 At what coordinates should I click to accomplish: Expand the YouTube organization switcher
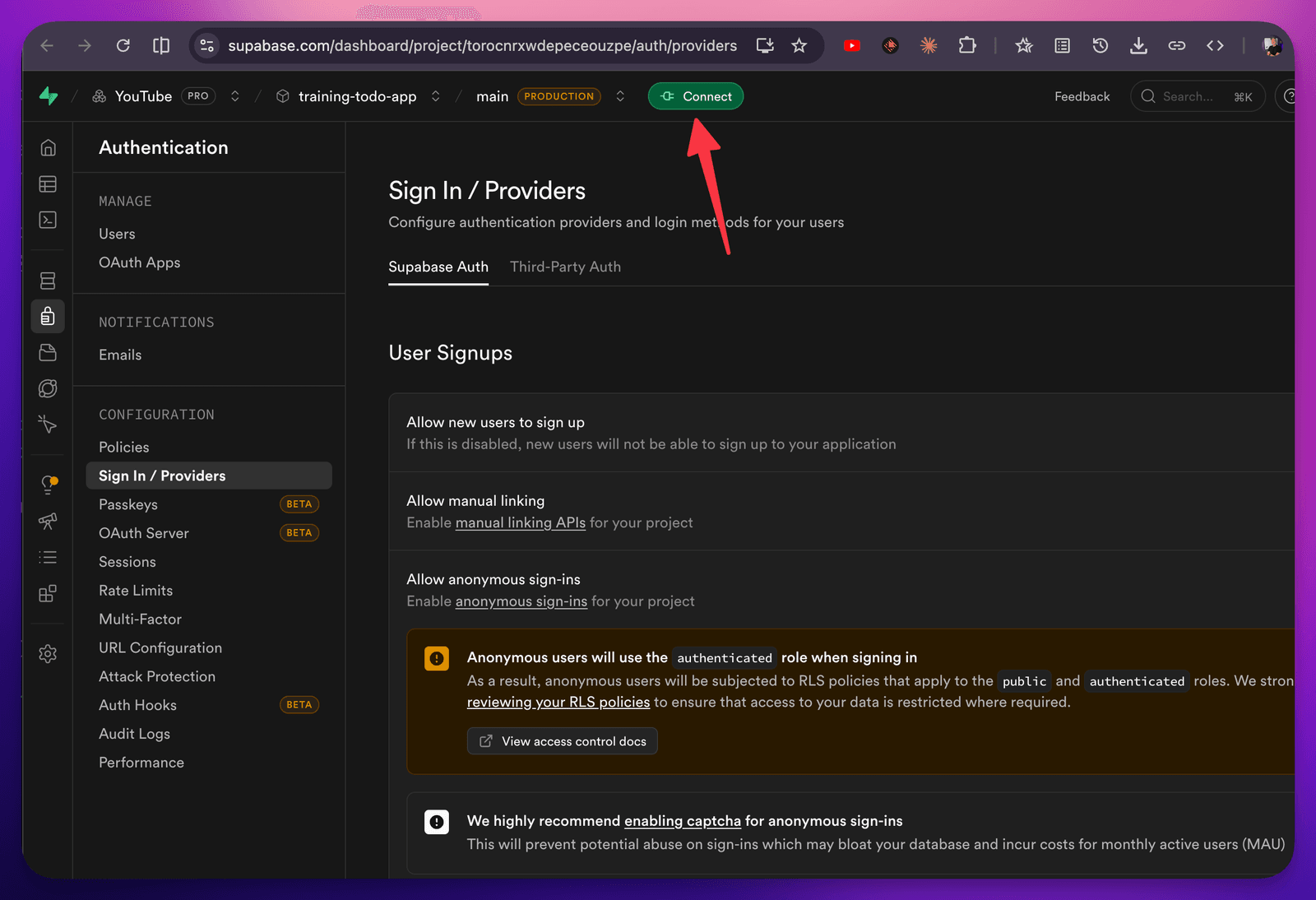235,96
